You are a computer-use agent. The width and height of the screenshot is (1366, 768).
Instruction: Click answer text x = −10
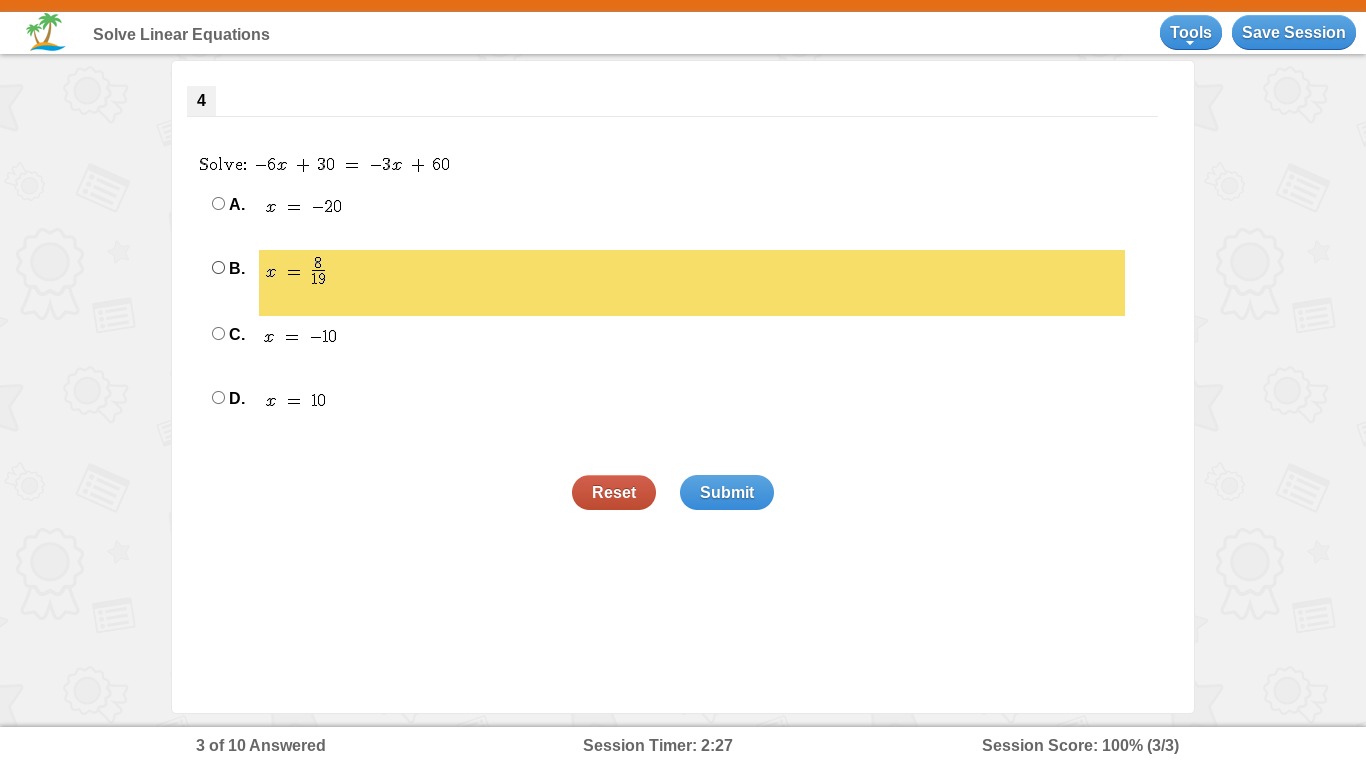click(x=301, y=337)
